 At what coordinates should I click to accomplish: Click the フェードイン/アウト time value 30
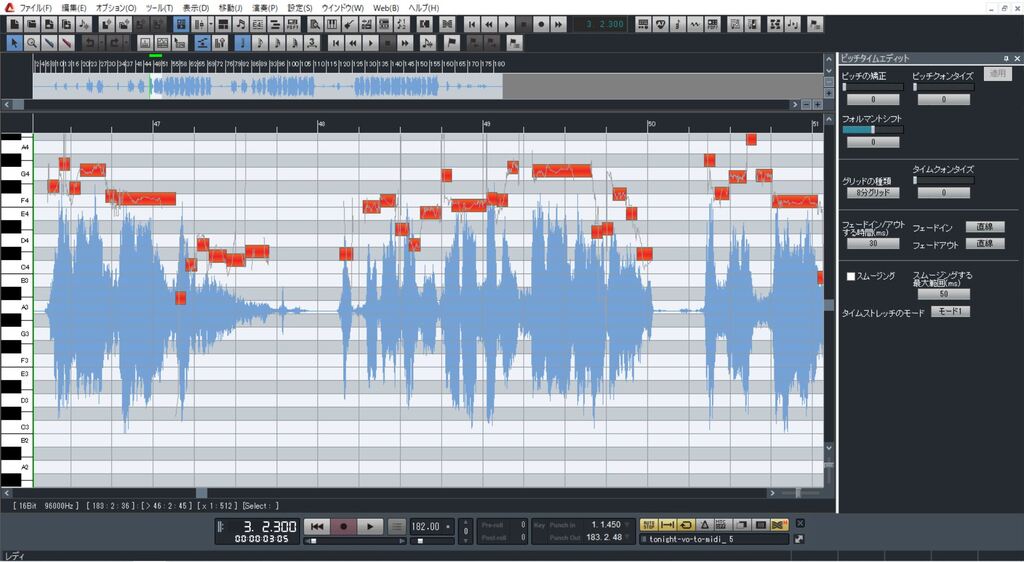pos(873,243)
